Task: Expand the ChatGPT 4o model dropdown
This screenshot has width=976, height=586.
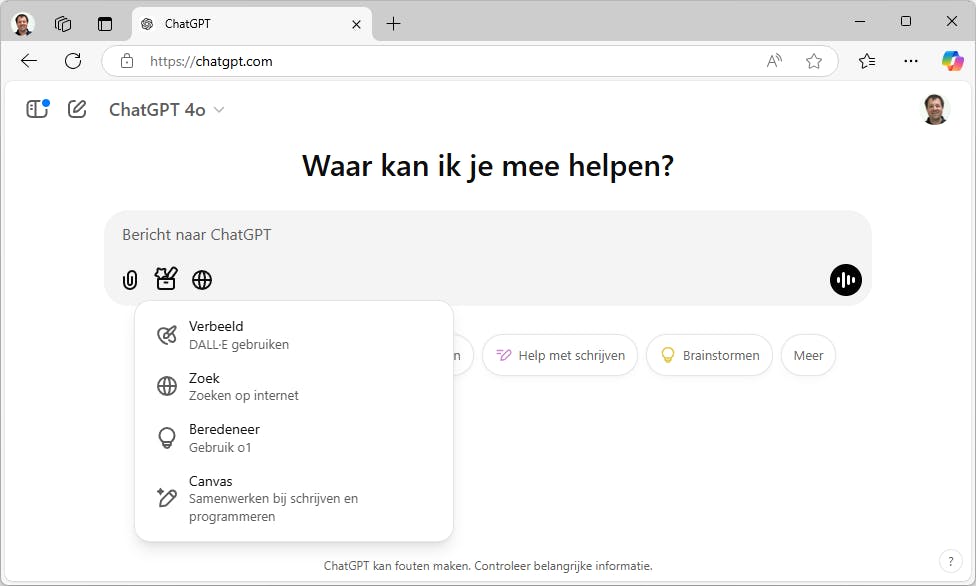Action: click(167, 110)
